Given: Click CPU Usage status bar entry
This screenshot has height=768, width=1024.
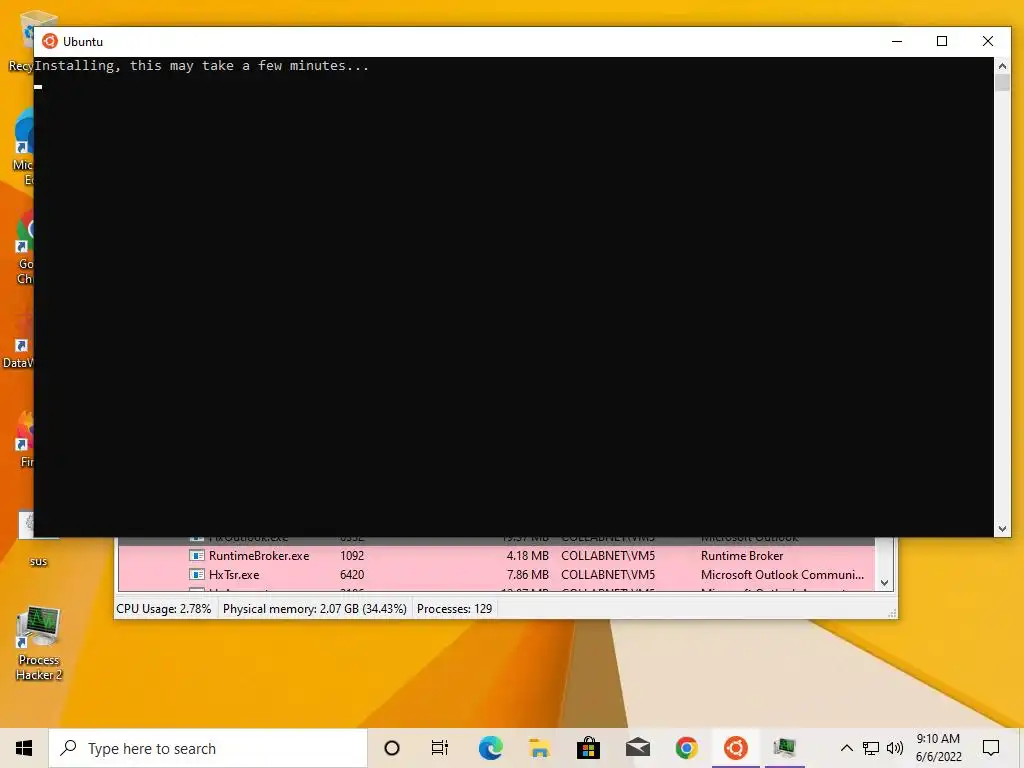Looking at the screenshot, I should tap(164, 609).
